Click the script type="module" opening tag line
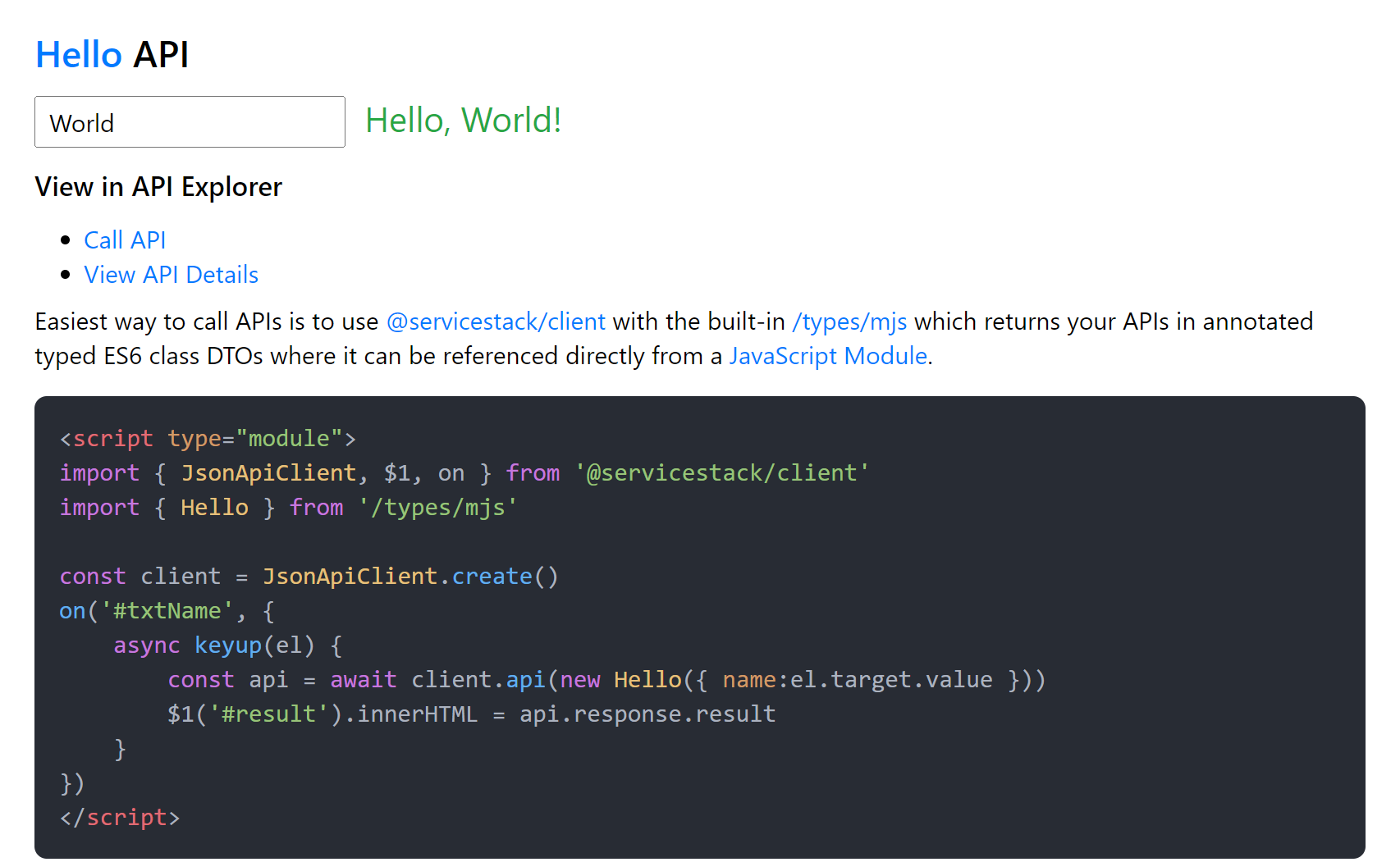This screenshot has width=1400, height=862. [208, 439]
